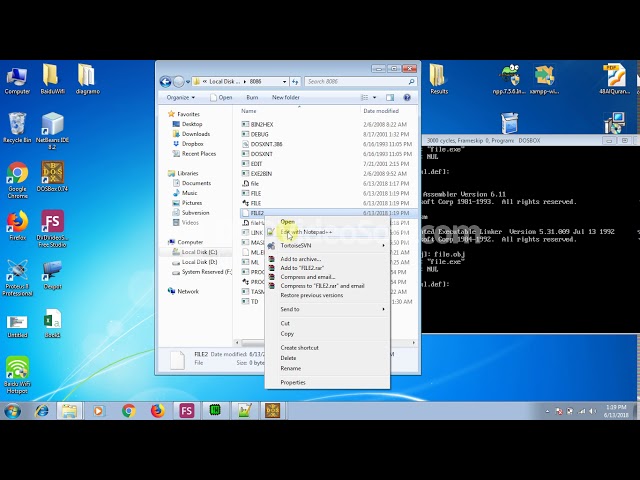This screenshot has width=640, height=480.
Task: Select the DOSXNT.386 file row
Action: (327, 144)
